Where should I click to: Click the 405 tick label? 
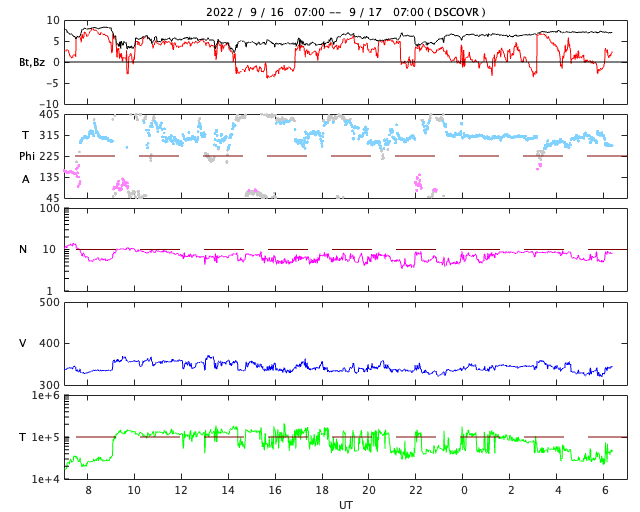[x=49, y=114]
